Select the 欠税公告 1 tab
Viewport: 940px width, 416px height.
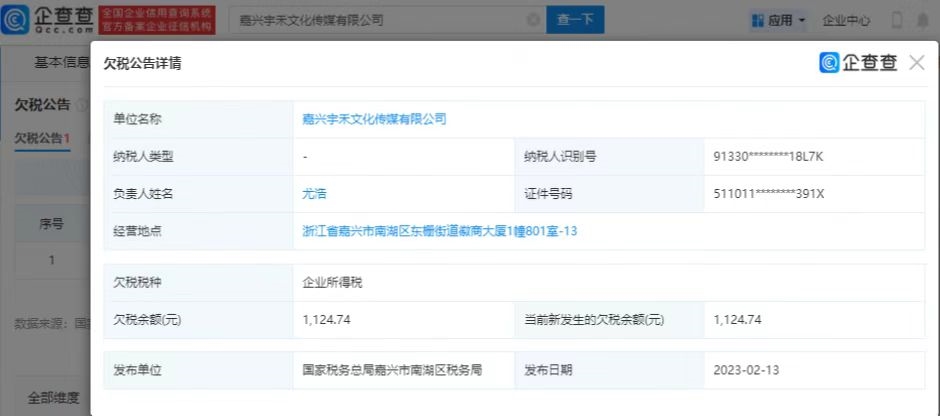coord(42,138)
